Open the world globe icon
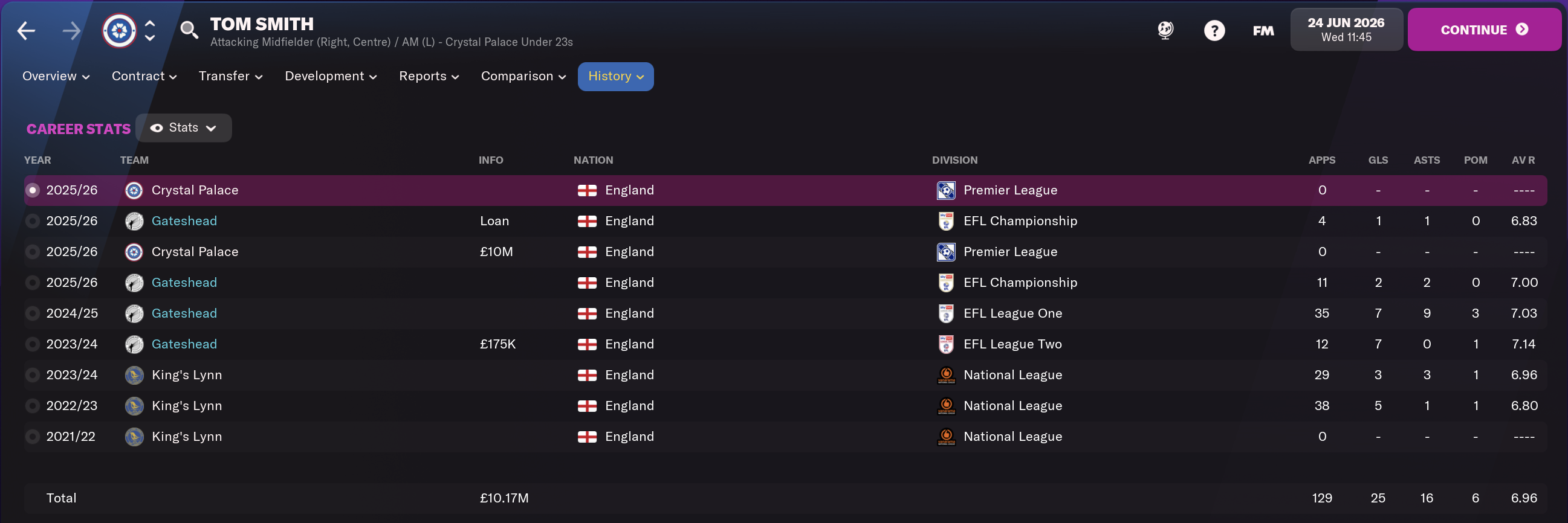Viewport: 1568px width, 523px height. (1165, 30)
